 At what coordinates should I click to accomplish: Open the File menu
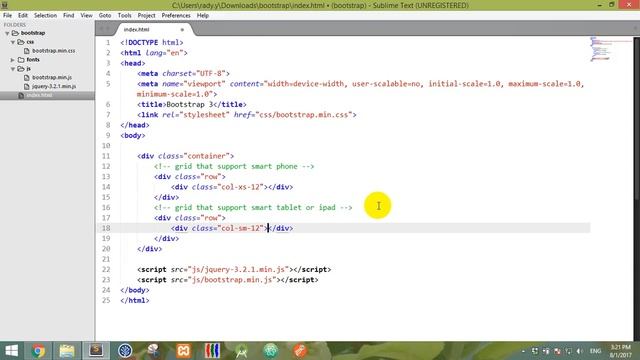pyautogui.click(x=7, y=16)
